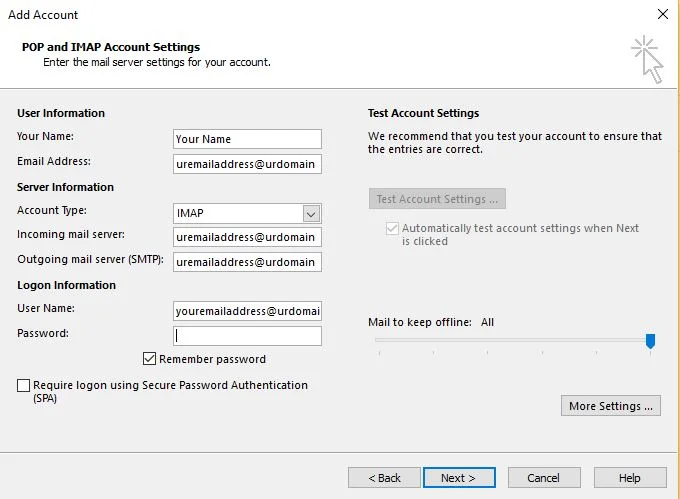
Task: Cancel the account setup
Action: (544, 477)
